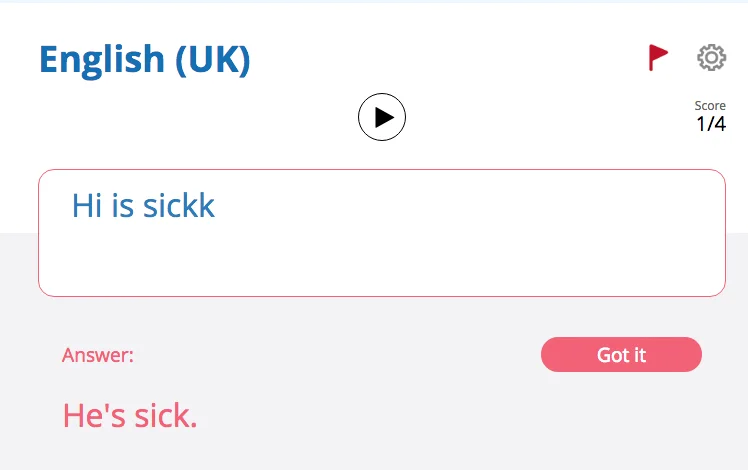Click the "Answer:" label
This screenshot has height=470, width=748.
(98, 355)
